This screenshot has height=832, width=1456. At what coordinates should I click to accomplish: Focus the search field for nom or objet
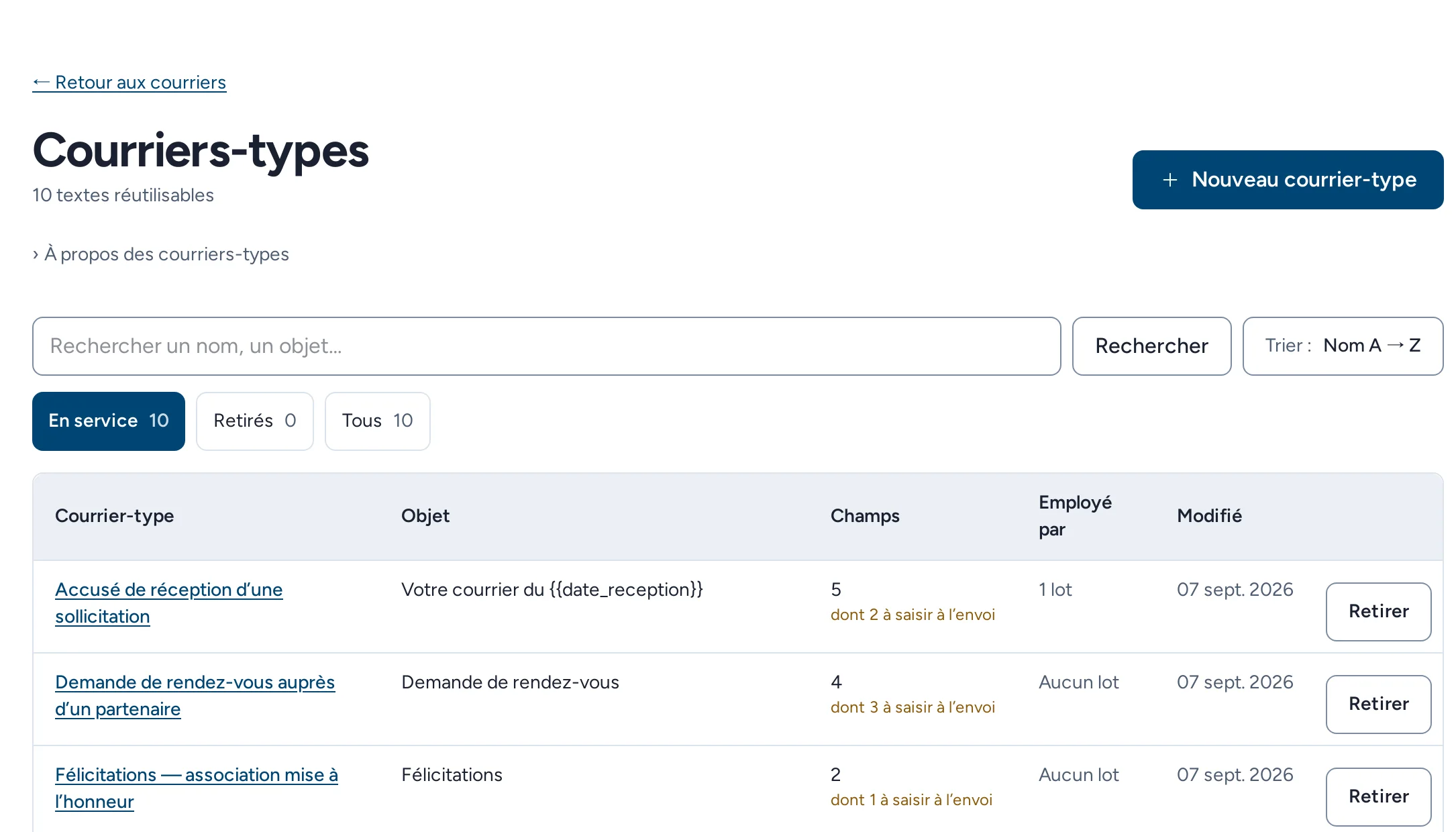[x=546, y=346]
